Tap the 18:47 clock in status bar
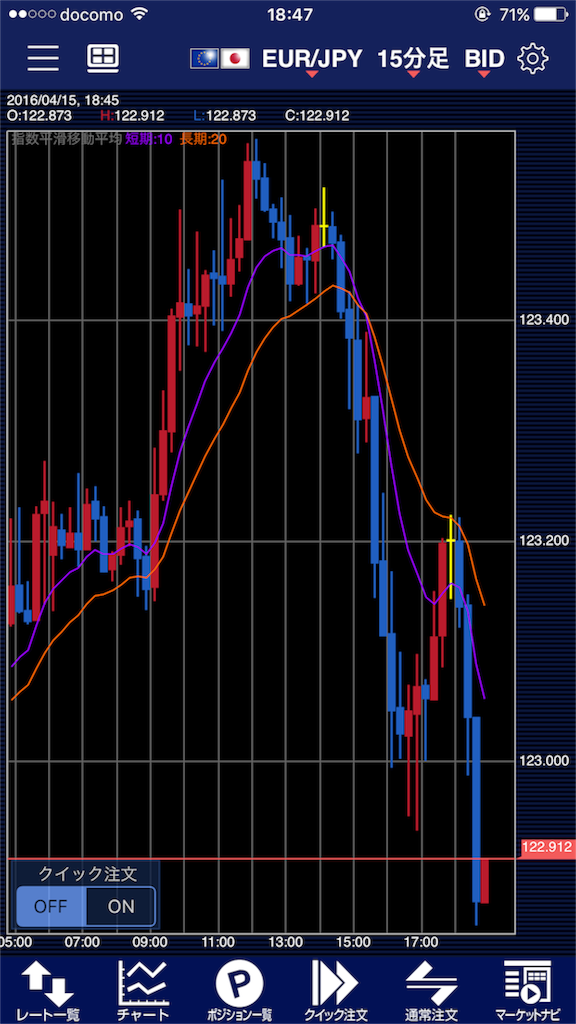Screen dimensions: 576x1024 tap(289, 14)
